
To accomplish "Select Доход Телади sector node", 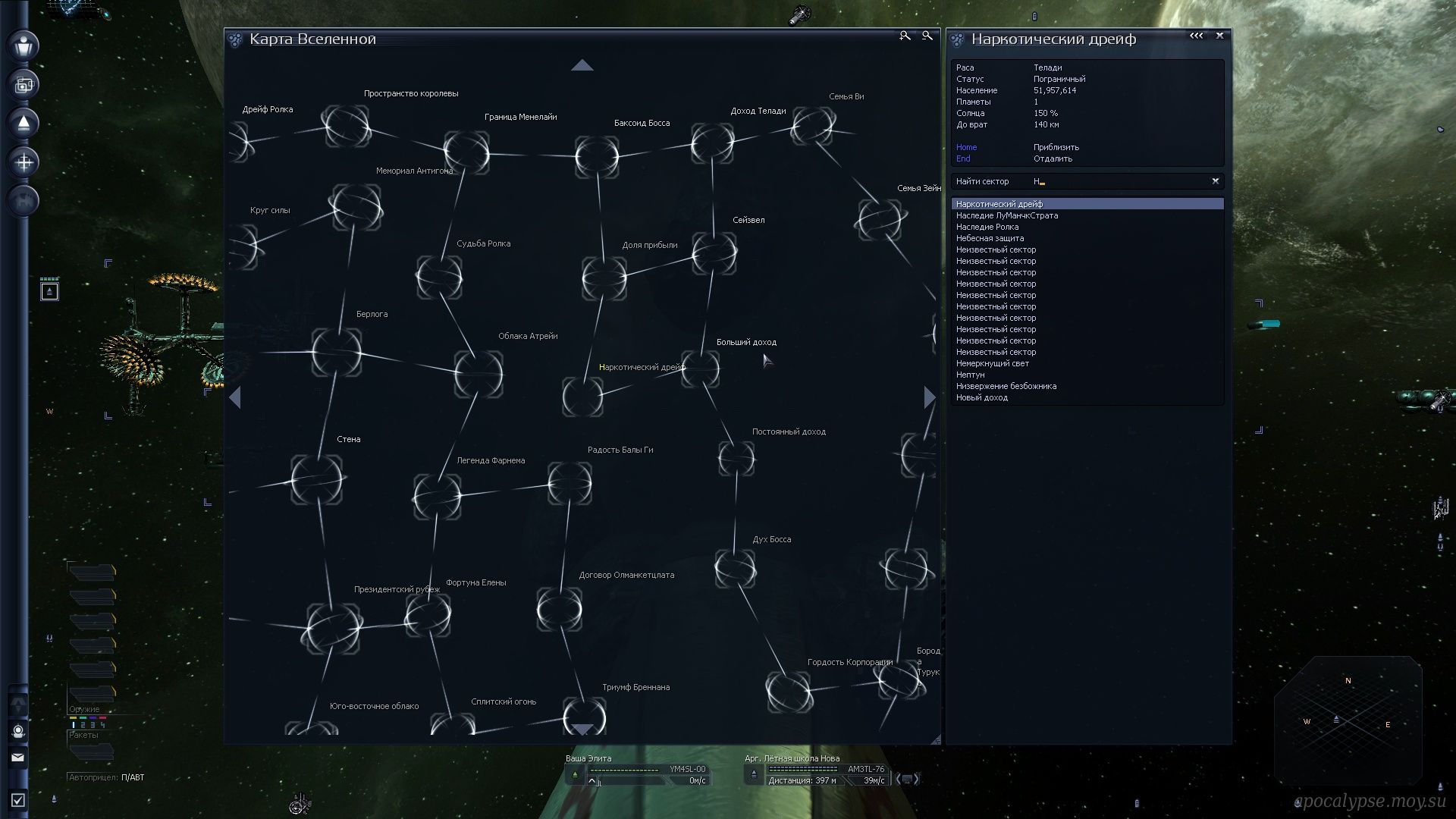I will [x=712, y=143].
